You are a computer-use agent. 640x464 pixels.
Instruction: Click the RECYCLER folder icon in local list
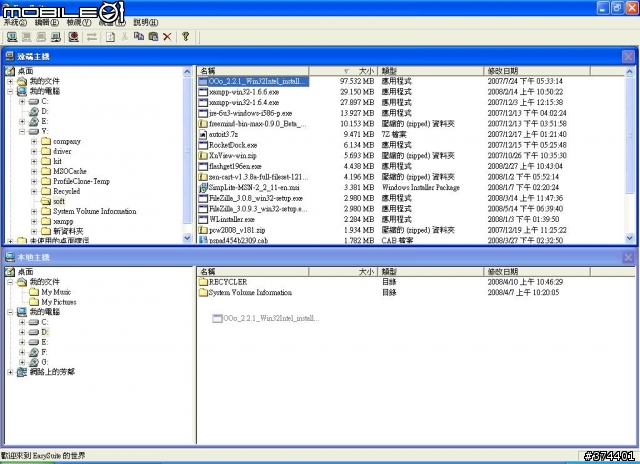pyautogui.click(x=203, y=282)
